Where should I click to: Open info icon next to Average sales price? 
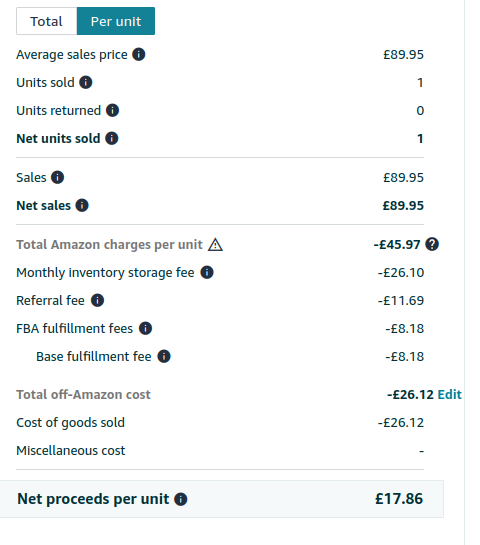(138, 54)
